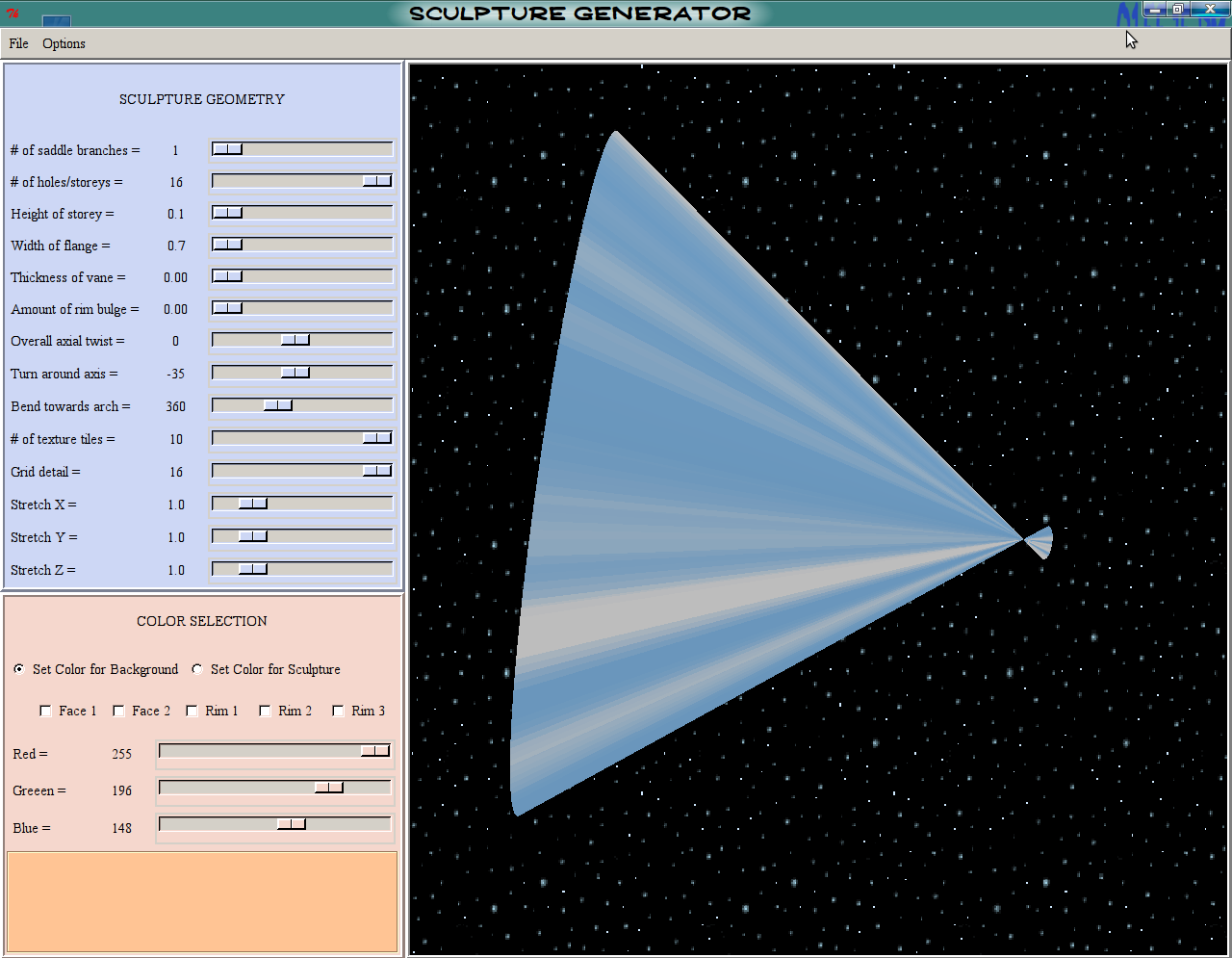Screen dimensions: 1232x958
Task: Click the Width of flange slider
Action: [x=302, y=245]
